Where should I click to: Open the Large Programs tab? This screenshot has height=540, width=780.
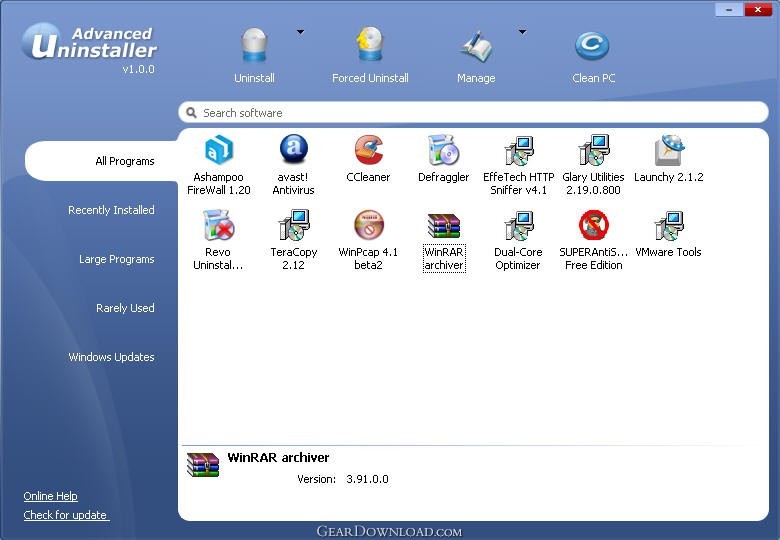tap(116, 259)
